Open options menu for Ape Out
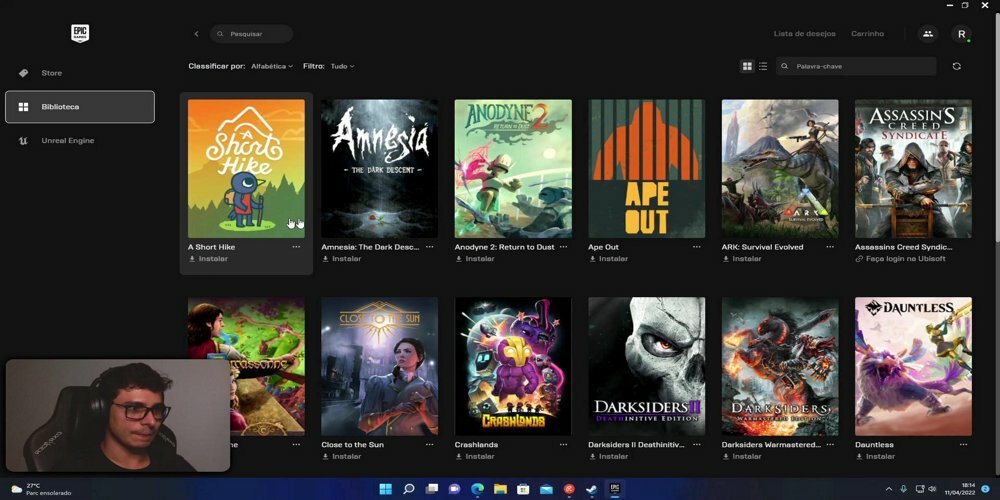This screenshot has width=1000, height=500. [696, 247]
